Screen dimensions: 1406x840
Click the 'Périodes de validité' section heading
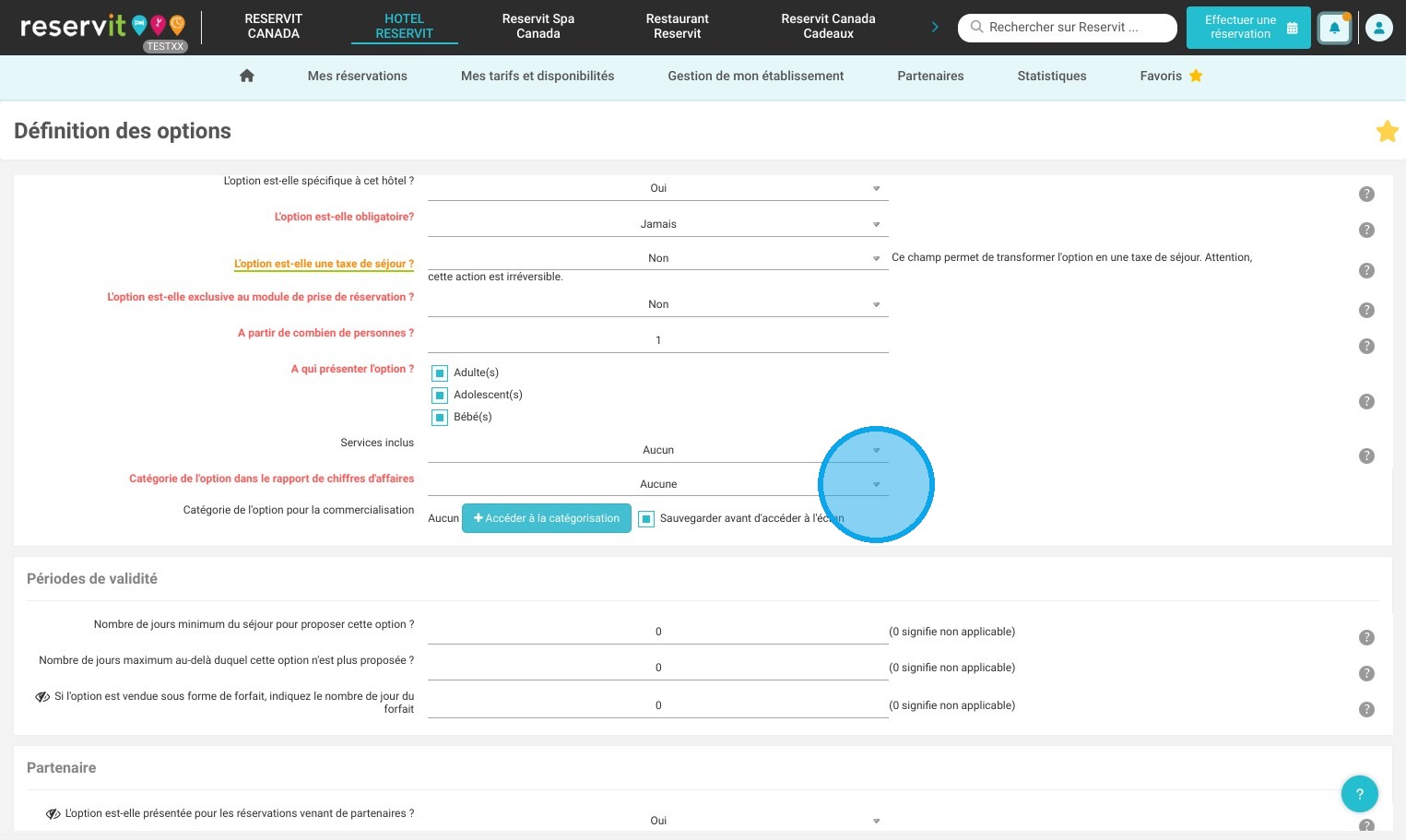[x=92, y=579]
